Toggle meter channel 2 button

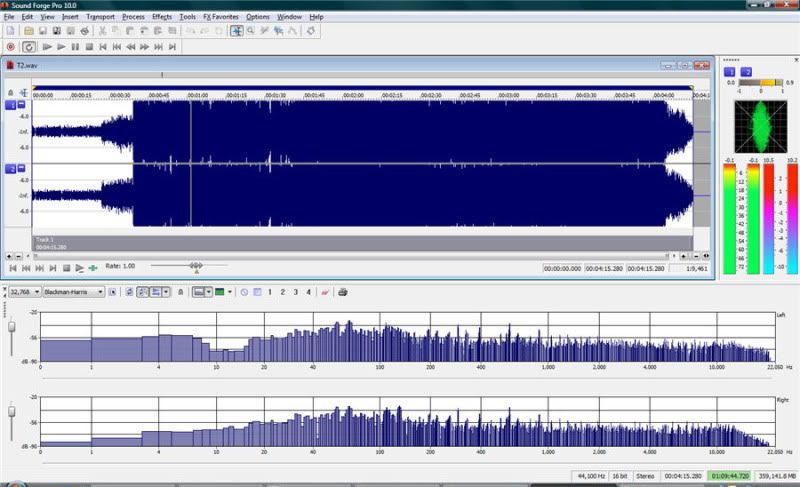click(746, 72)
